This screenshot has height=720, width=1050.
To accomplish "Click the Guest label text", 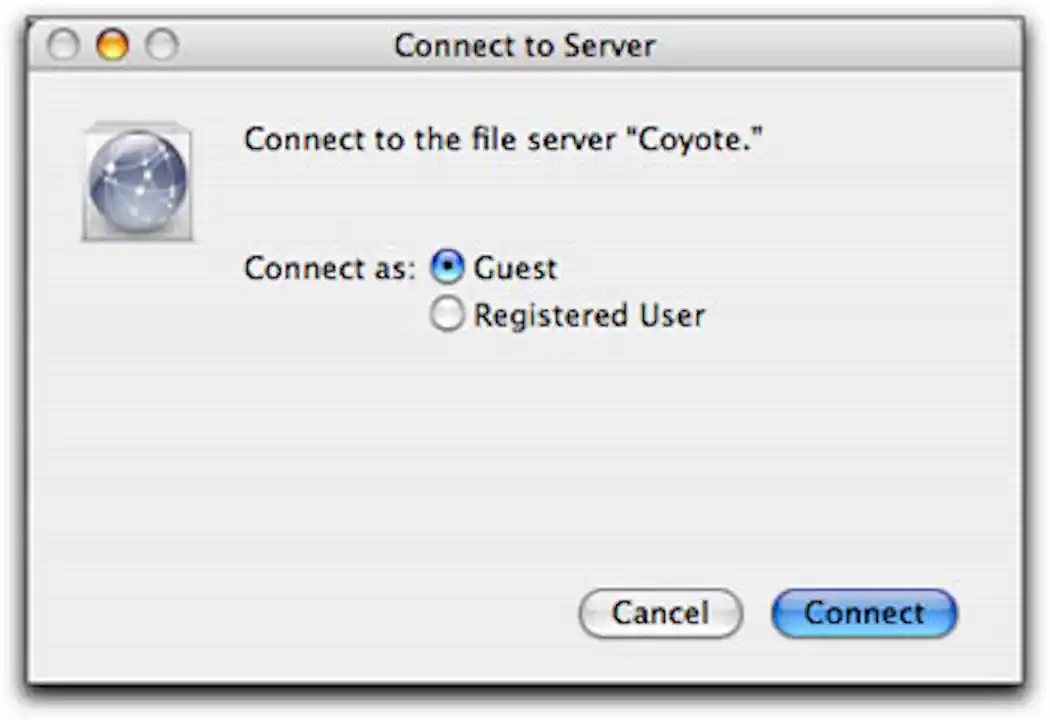I will click(x=517, y=267).
